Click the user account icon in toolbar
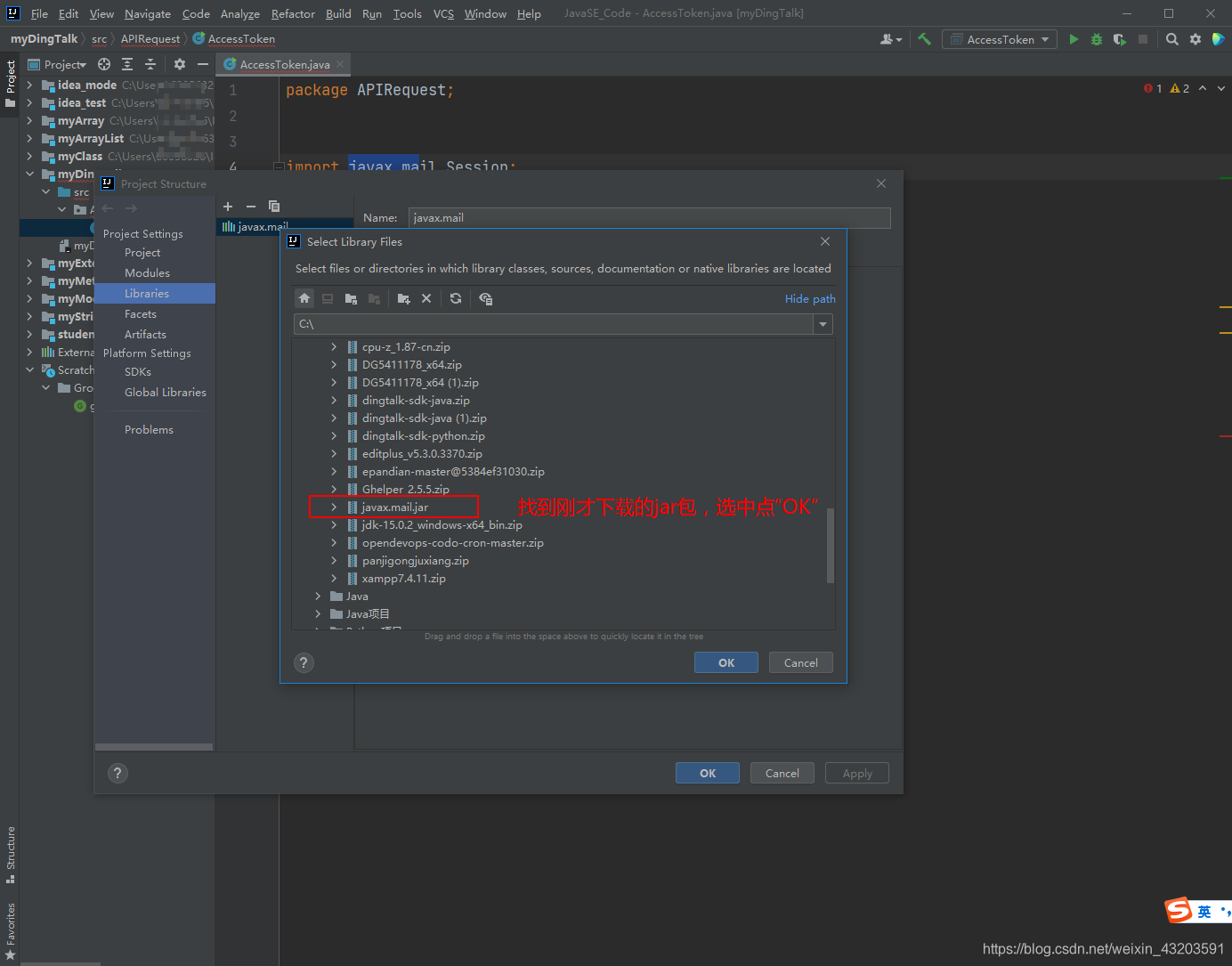 coord(890,39)
